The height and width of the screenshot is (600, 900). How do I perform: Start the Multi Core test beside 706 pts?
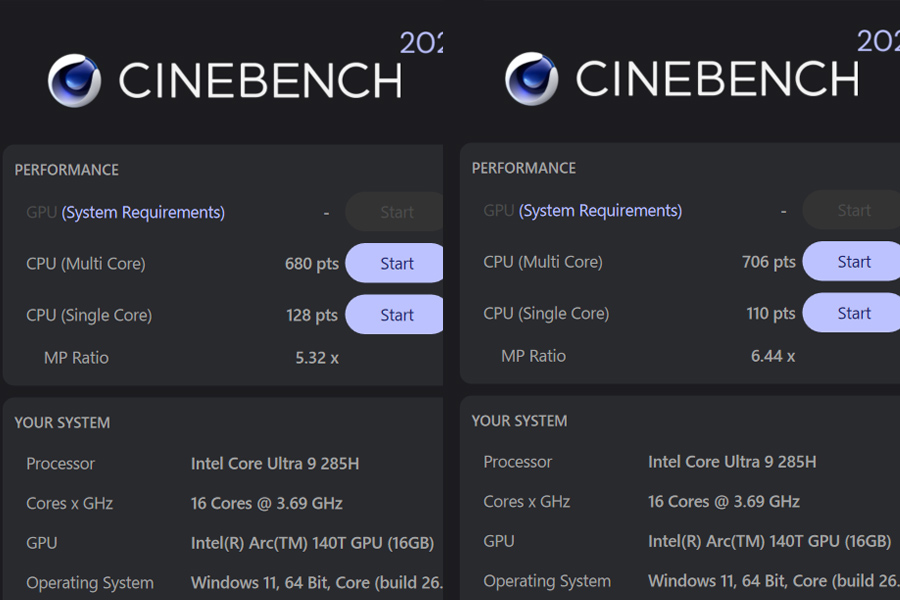tap(851, 261)
